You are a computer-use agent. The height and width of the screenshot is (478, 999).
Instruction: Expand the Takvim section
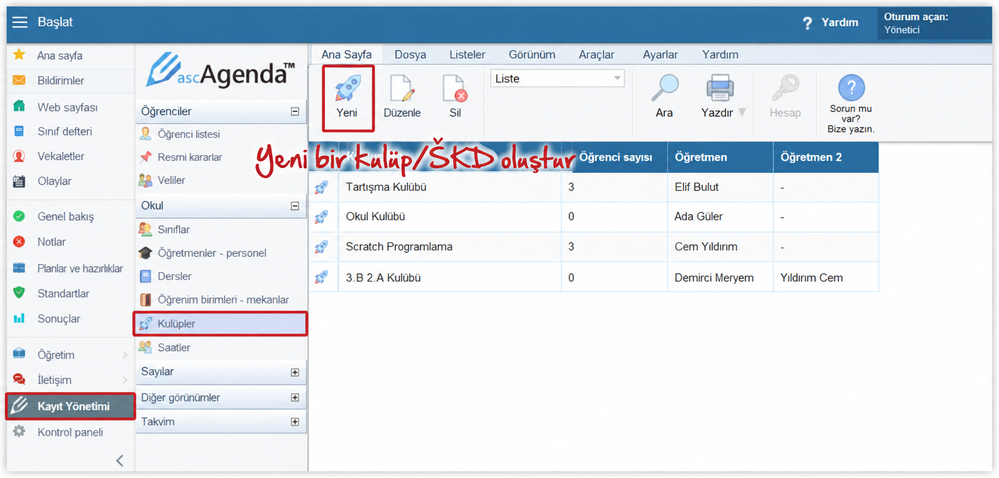pos(294,422)
